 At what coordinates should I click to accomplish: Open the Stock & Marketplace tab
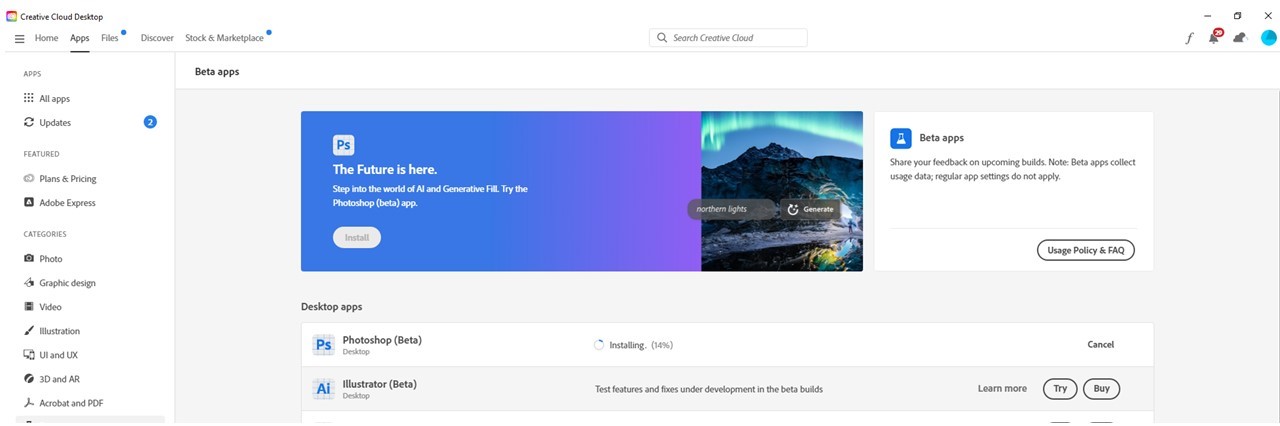[x=224, y=38]
